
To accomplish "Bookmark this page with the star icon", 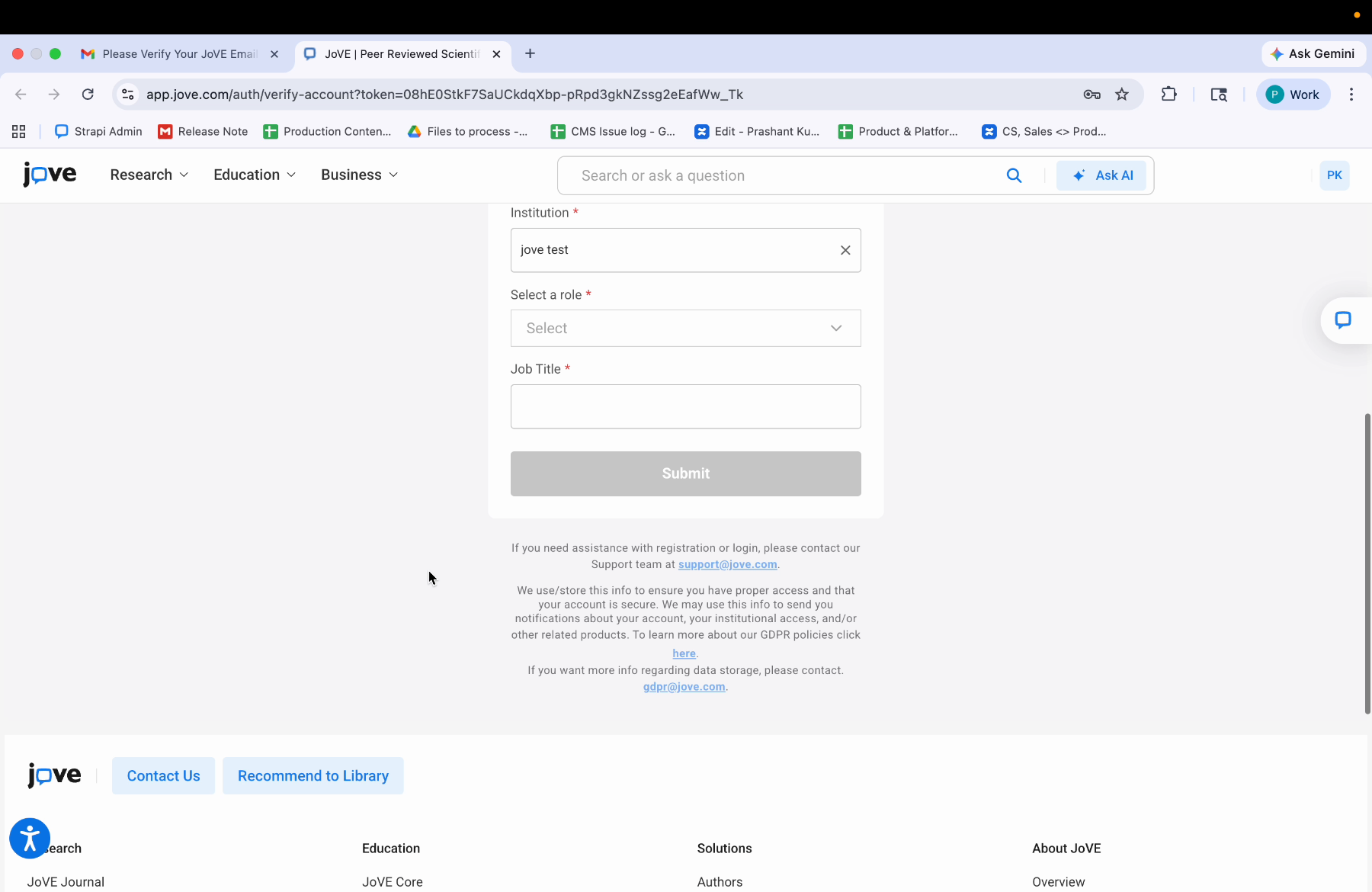I will [1122, 94].
